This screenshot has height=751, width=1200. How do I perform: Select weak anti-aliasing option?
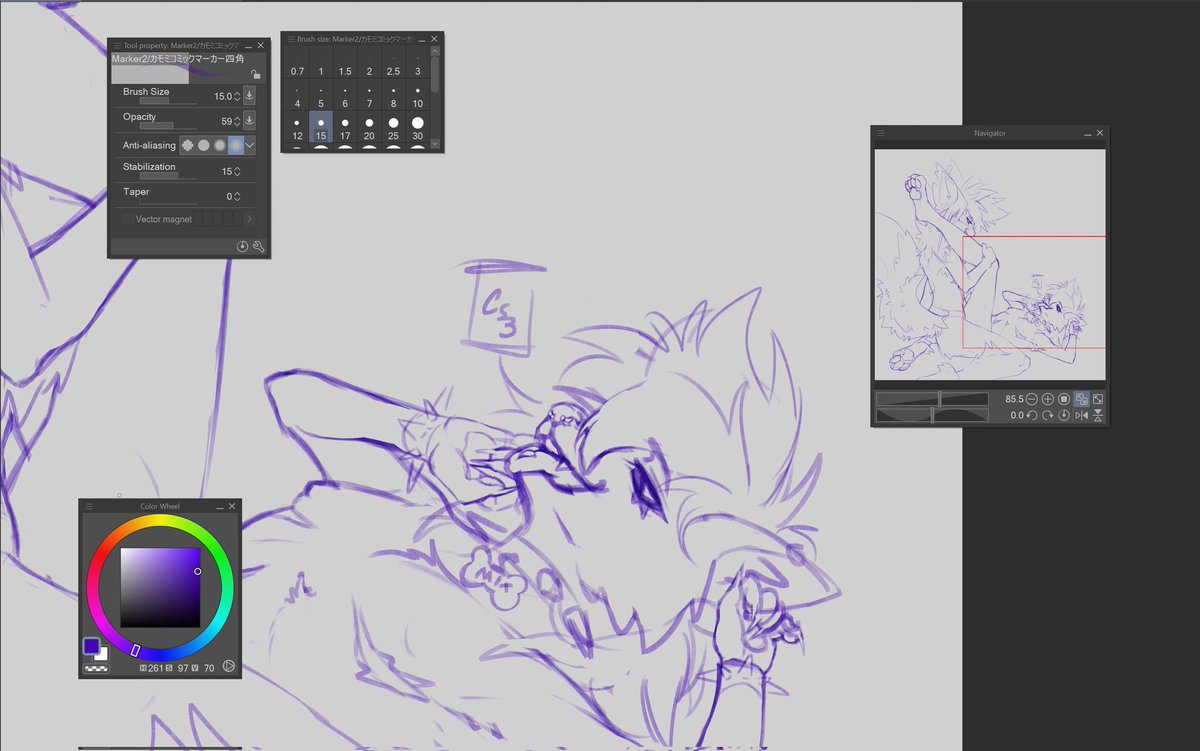coord(203,145)
